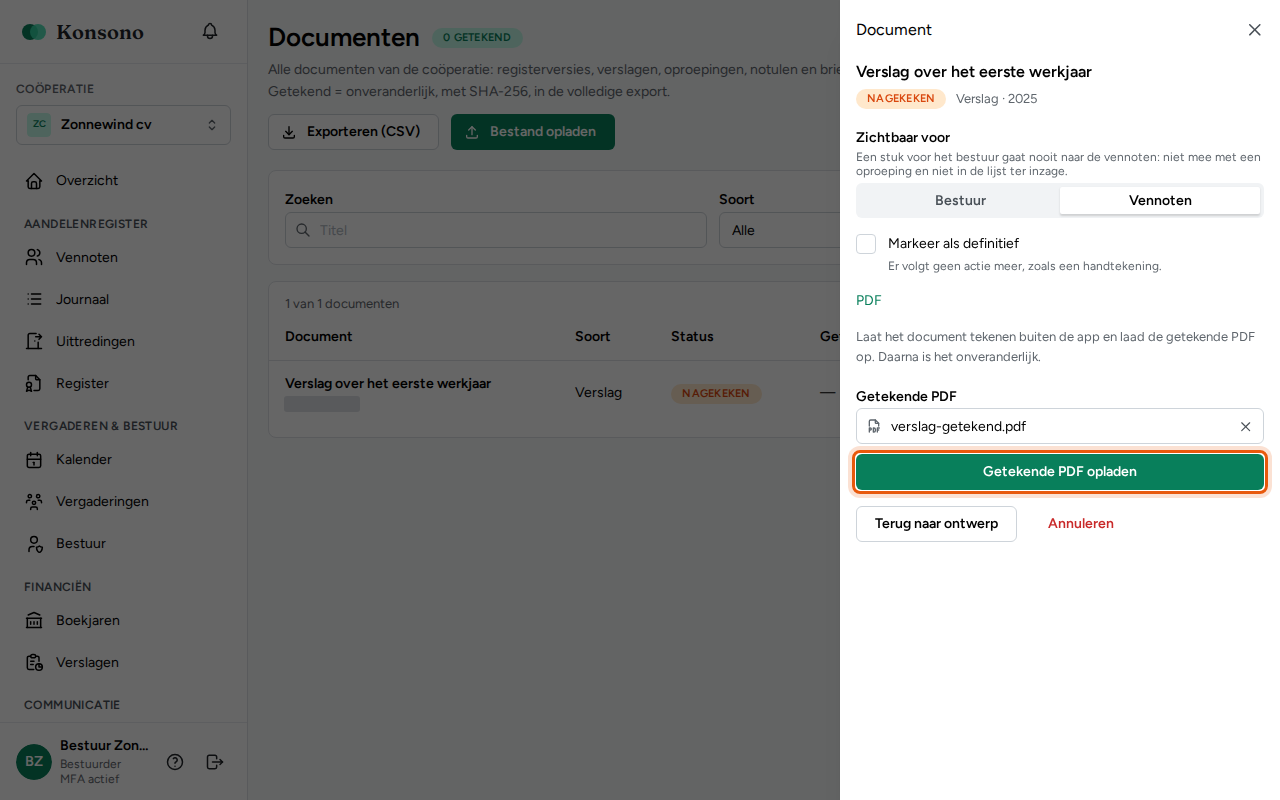Click the verslag-getekend.pdf file field
Image resolution: width=1280 pixels, height=800 pixels.
coord(1060,426)
